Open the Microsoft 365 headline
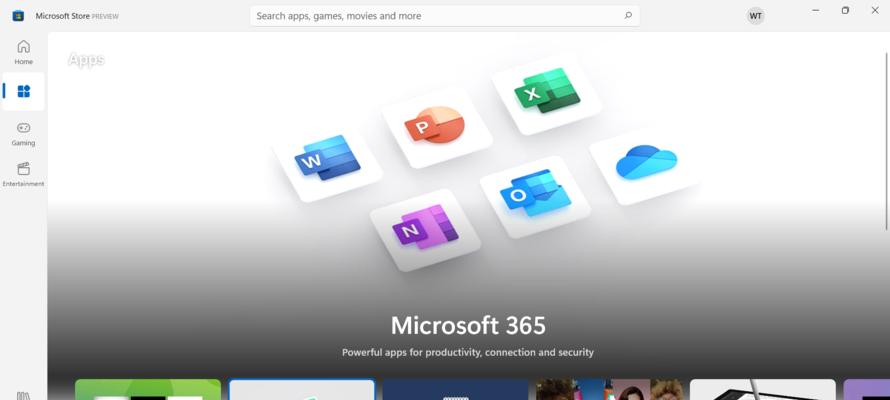The image size is (890, 400). click(x=468, y=326)
